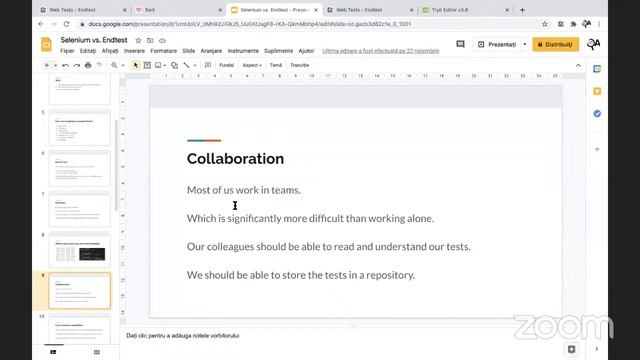This screenshot has height=360, width=640.
Task: Open the Inserare menu
Action: pos(134,51)
